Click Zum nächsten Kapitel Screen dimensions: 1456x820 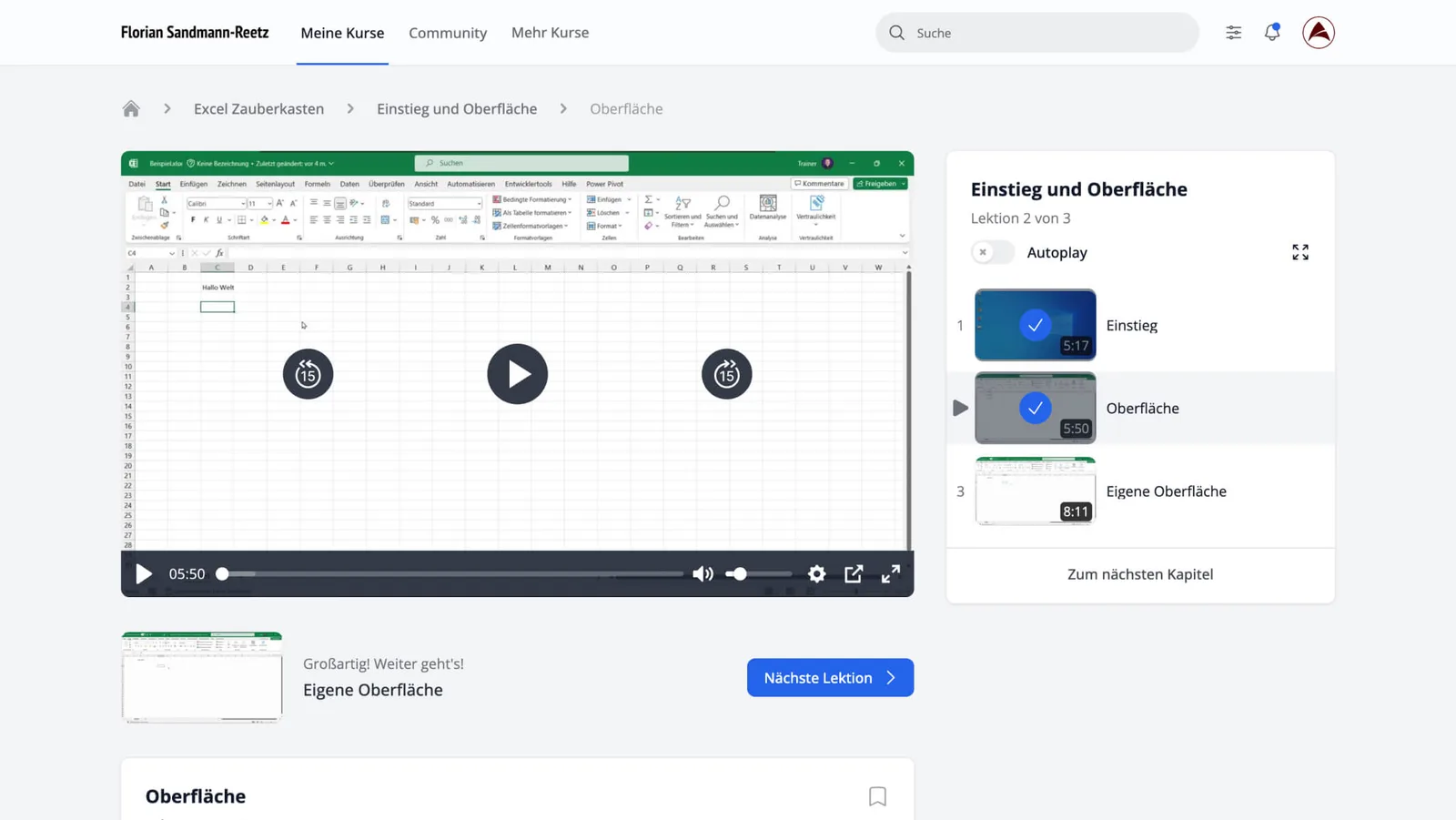[x=1140, y=574]
